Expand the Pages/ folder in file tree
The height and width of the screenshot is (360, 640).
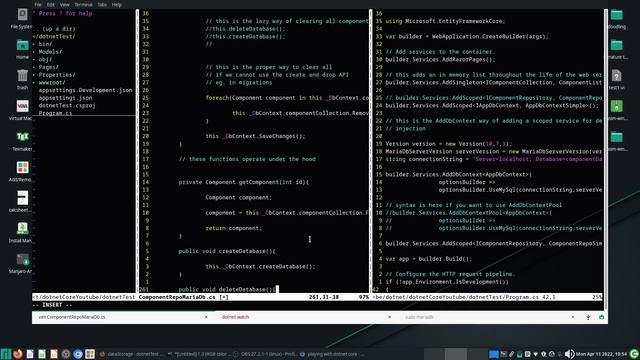(x=48, y=67)
